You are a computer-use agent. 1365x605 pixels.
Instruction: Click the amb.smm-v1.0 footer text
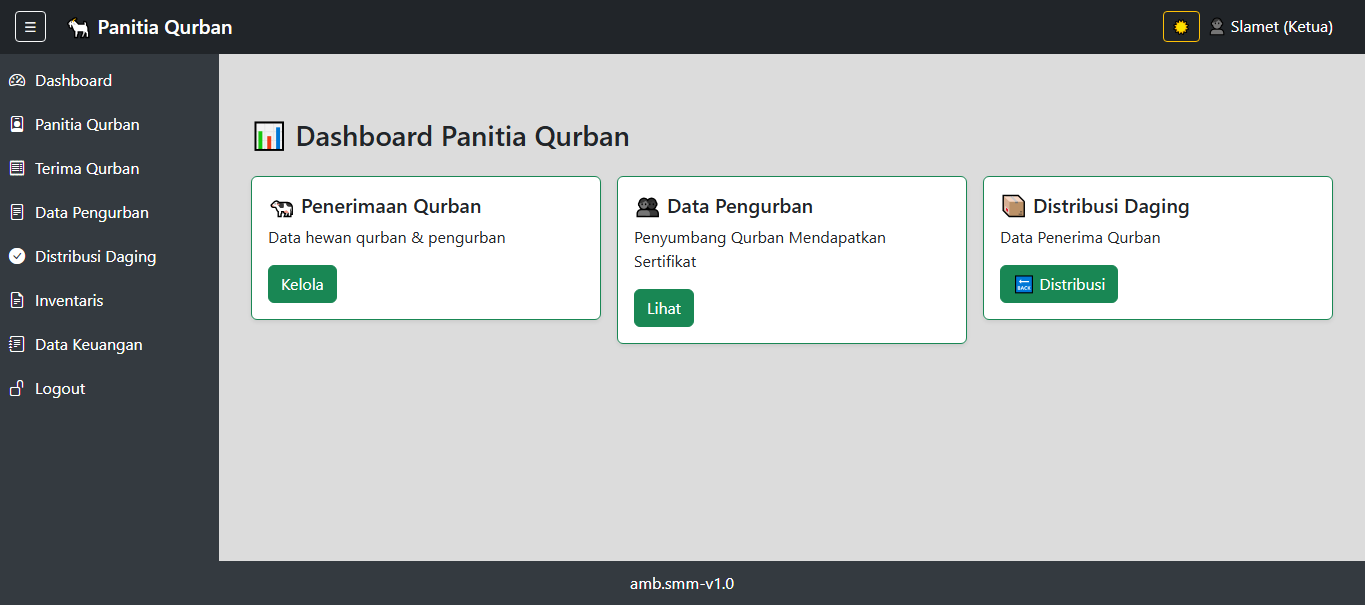[681, 583]
